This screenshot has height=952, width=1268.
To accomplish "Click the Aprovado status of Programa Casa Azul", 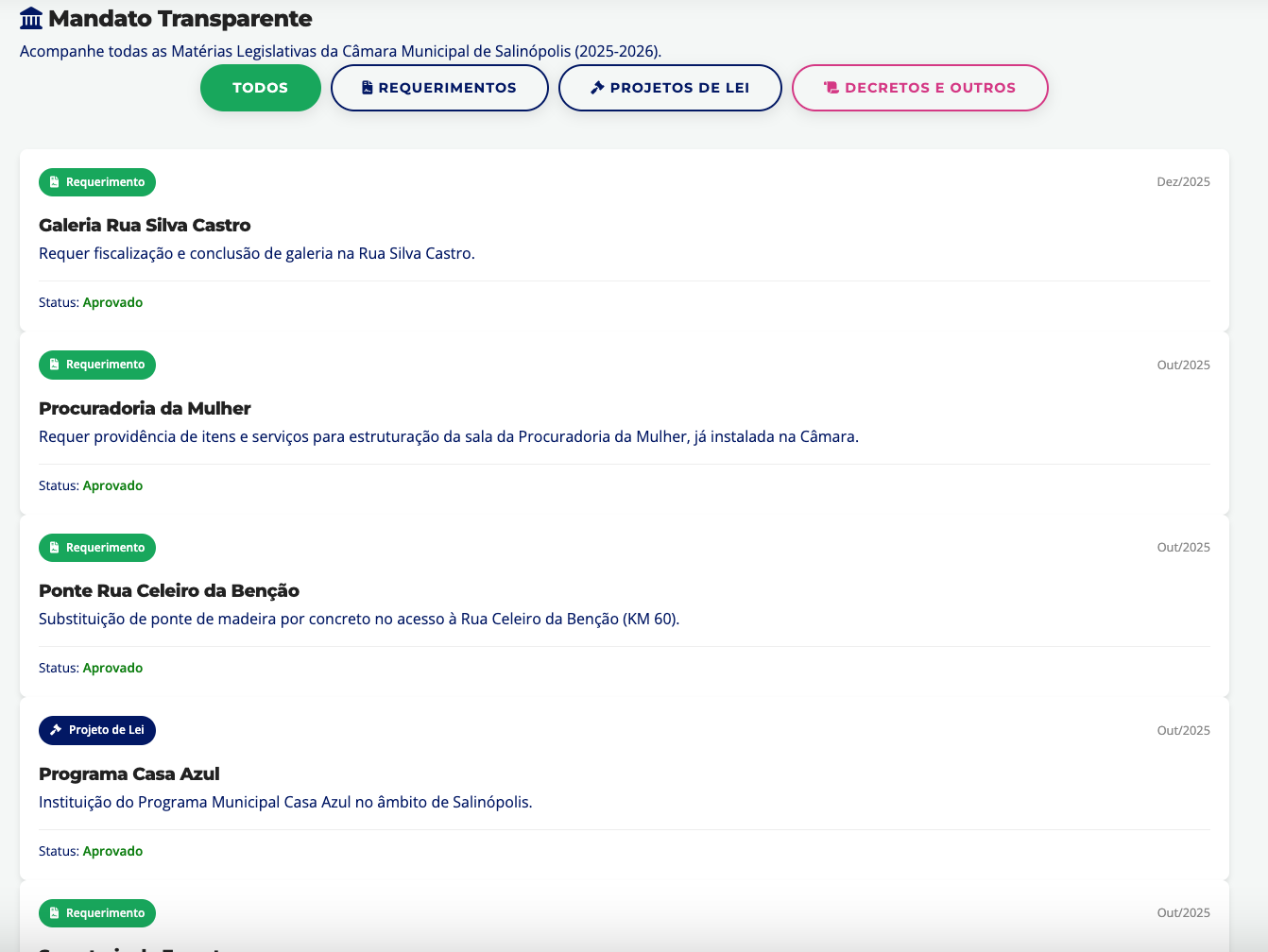I will [112, 851].
